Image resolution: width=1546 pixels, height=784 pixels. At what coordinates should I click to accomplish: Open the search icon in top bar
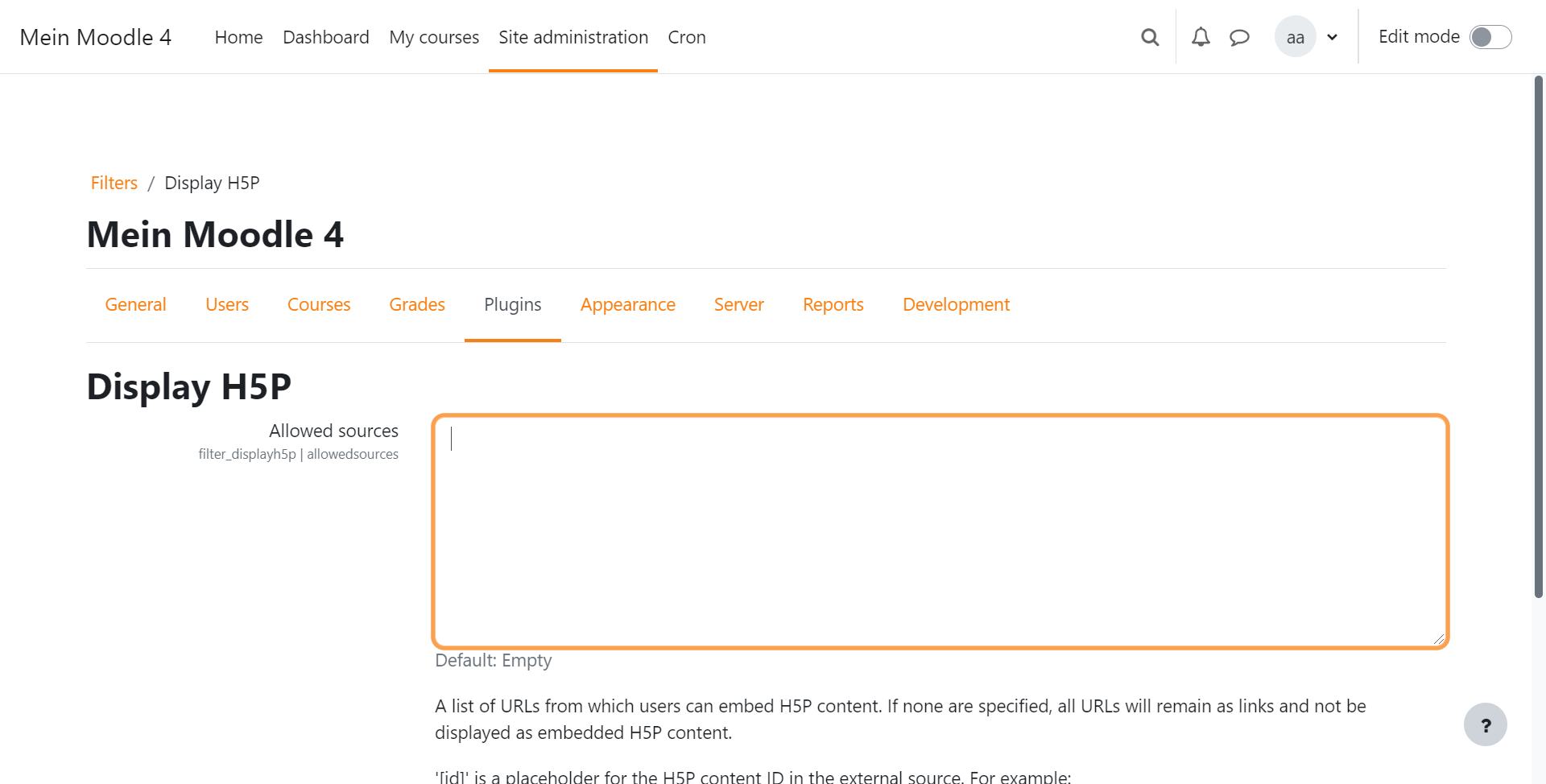[1150, 37]
